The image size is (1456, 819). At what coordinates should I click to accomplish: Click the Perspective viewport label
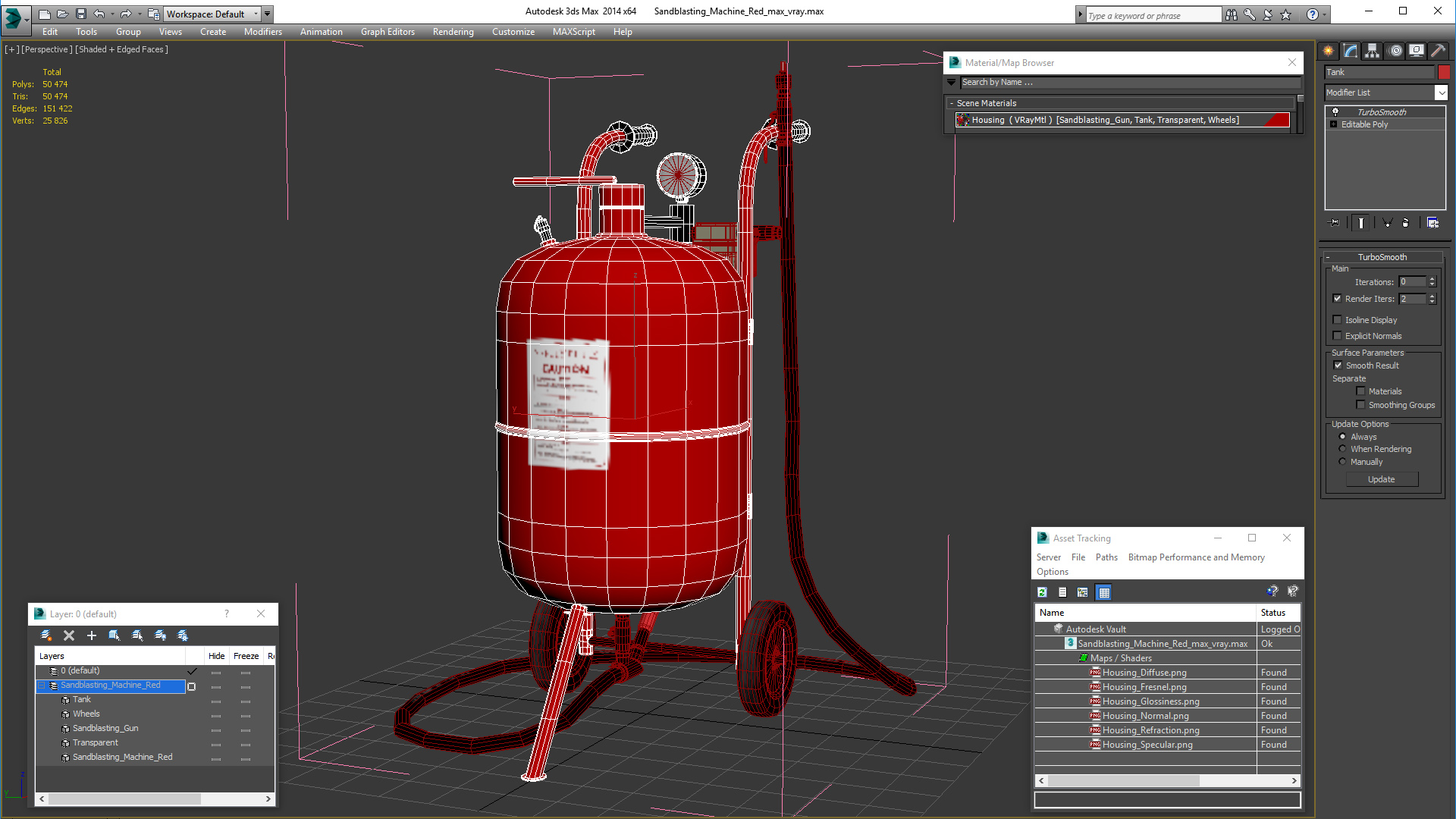47,49
